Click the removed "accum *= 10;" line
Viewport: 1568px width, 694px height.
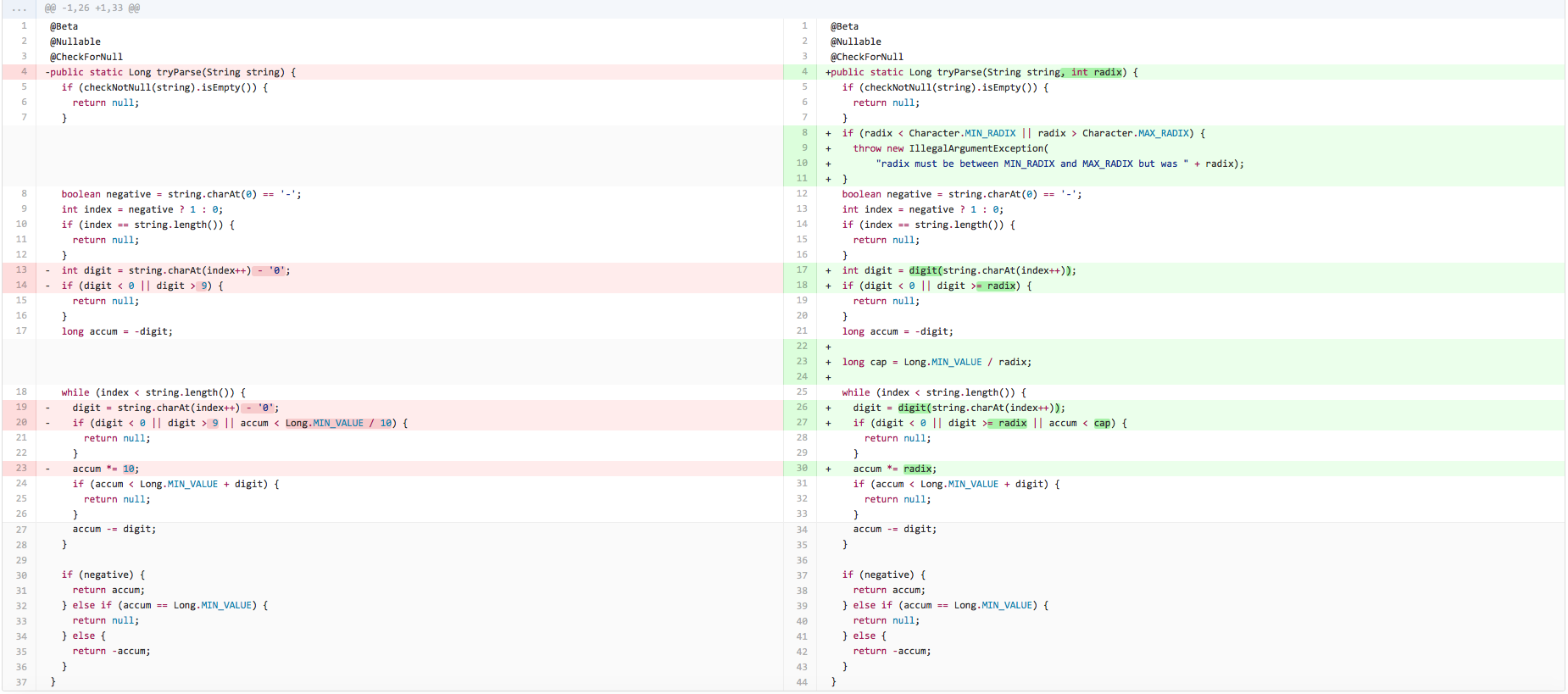pos(105,469)
